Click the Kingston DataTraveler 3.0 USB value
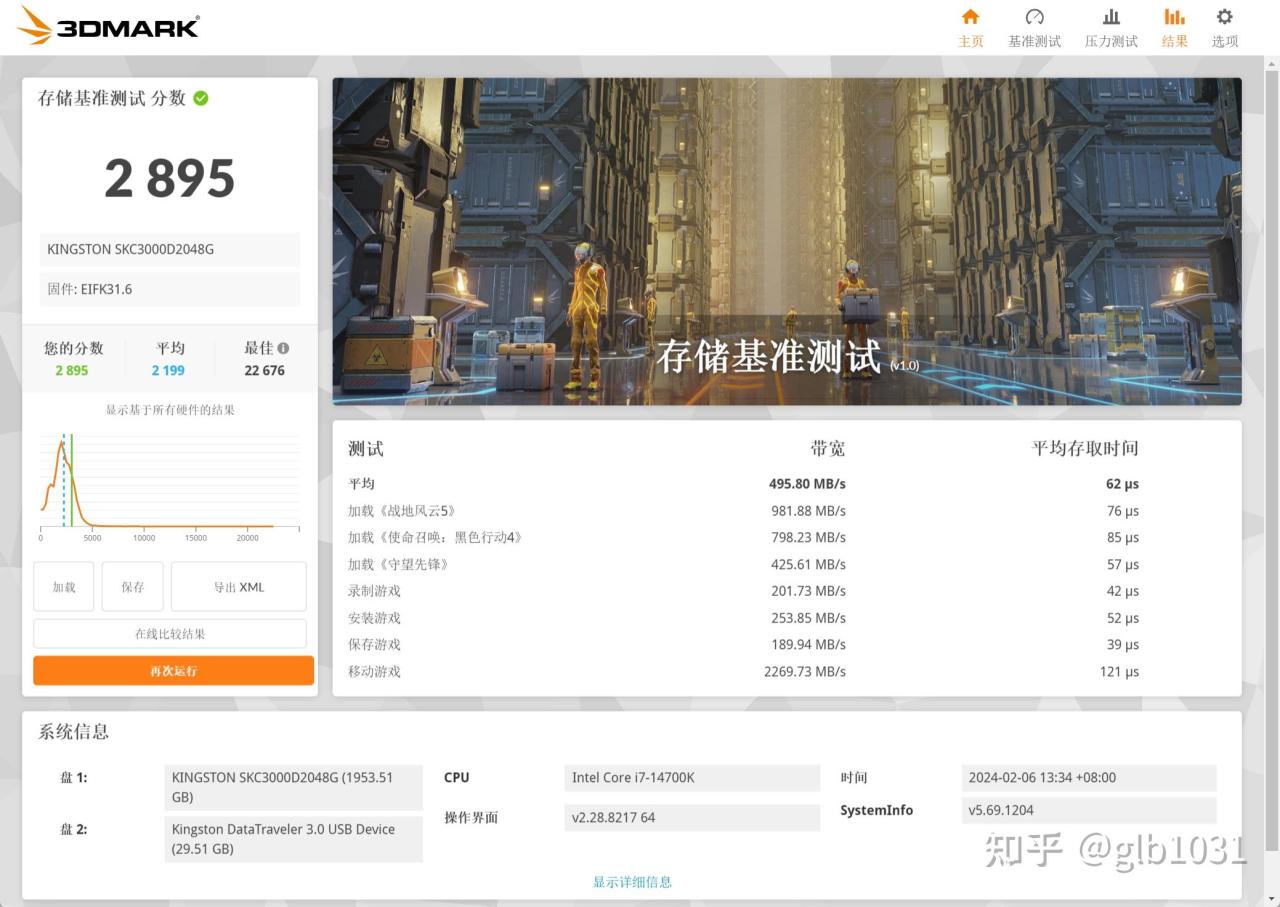The width and height of the screenshot is (1280, 907). [294, 839]
